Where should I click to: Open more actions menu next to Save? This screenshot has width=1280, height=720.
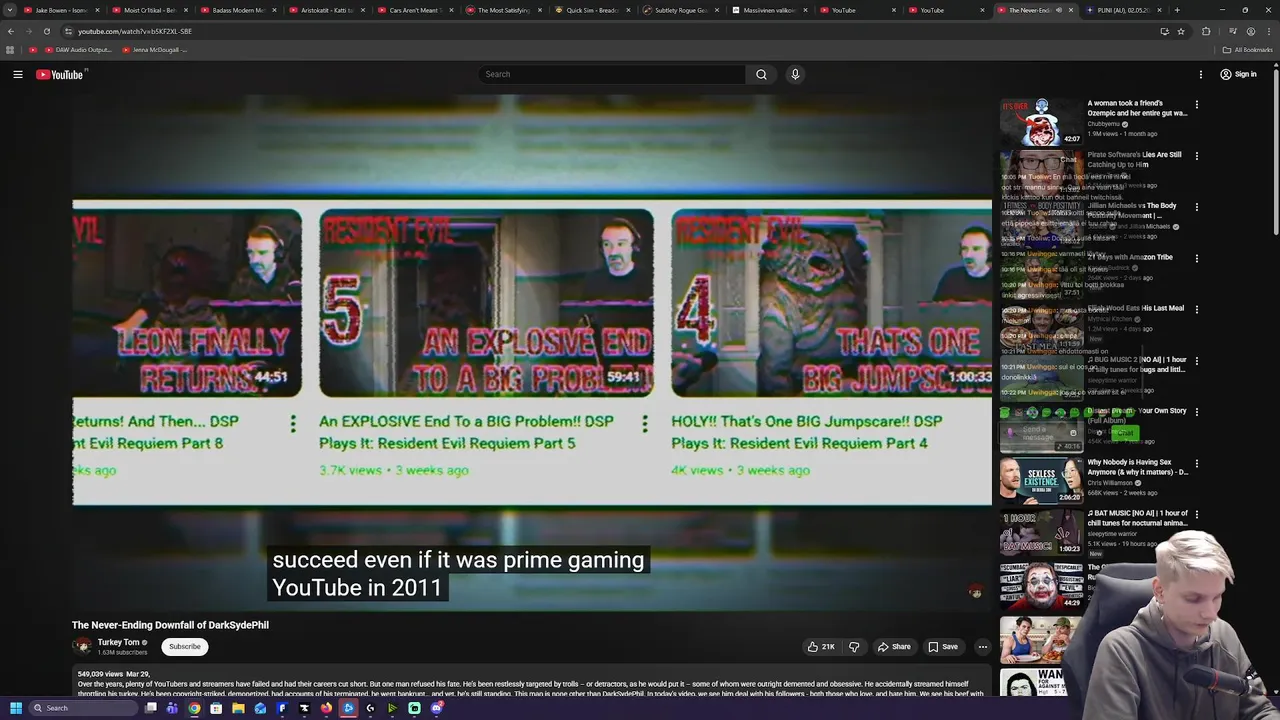pos(982,647)
